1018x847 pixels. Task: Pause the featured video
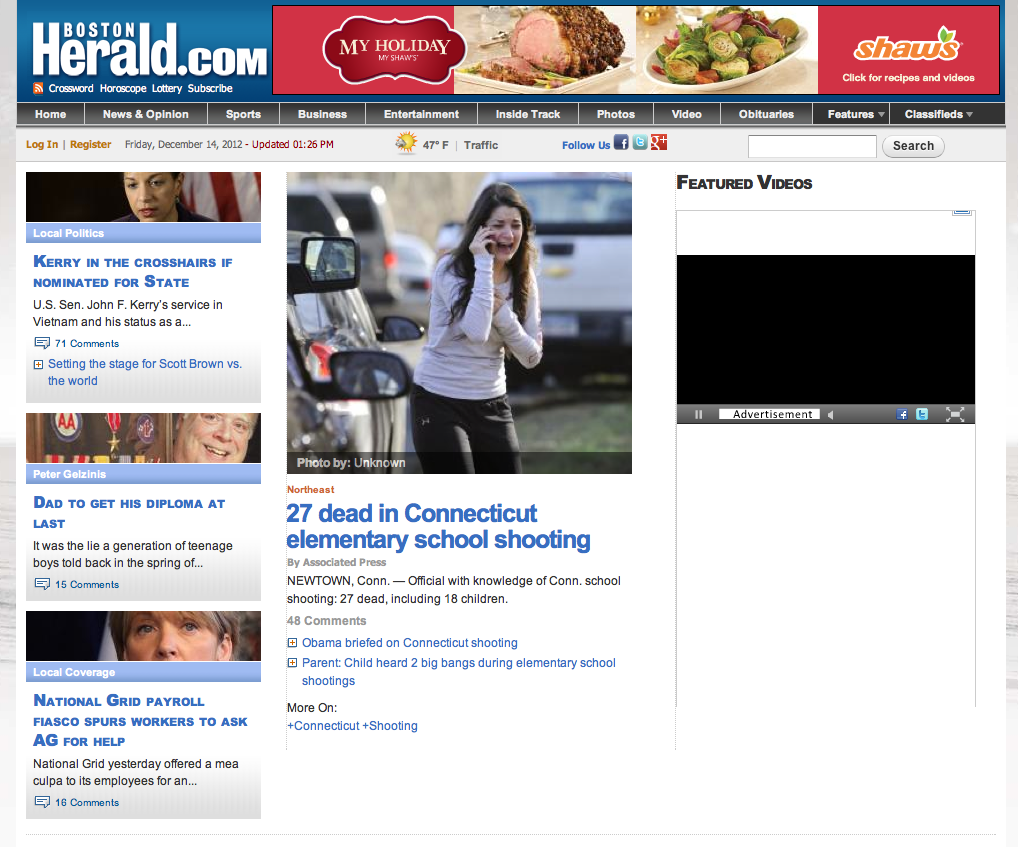click(699, 414)
